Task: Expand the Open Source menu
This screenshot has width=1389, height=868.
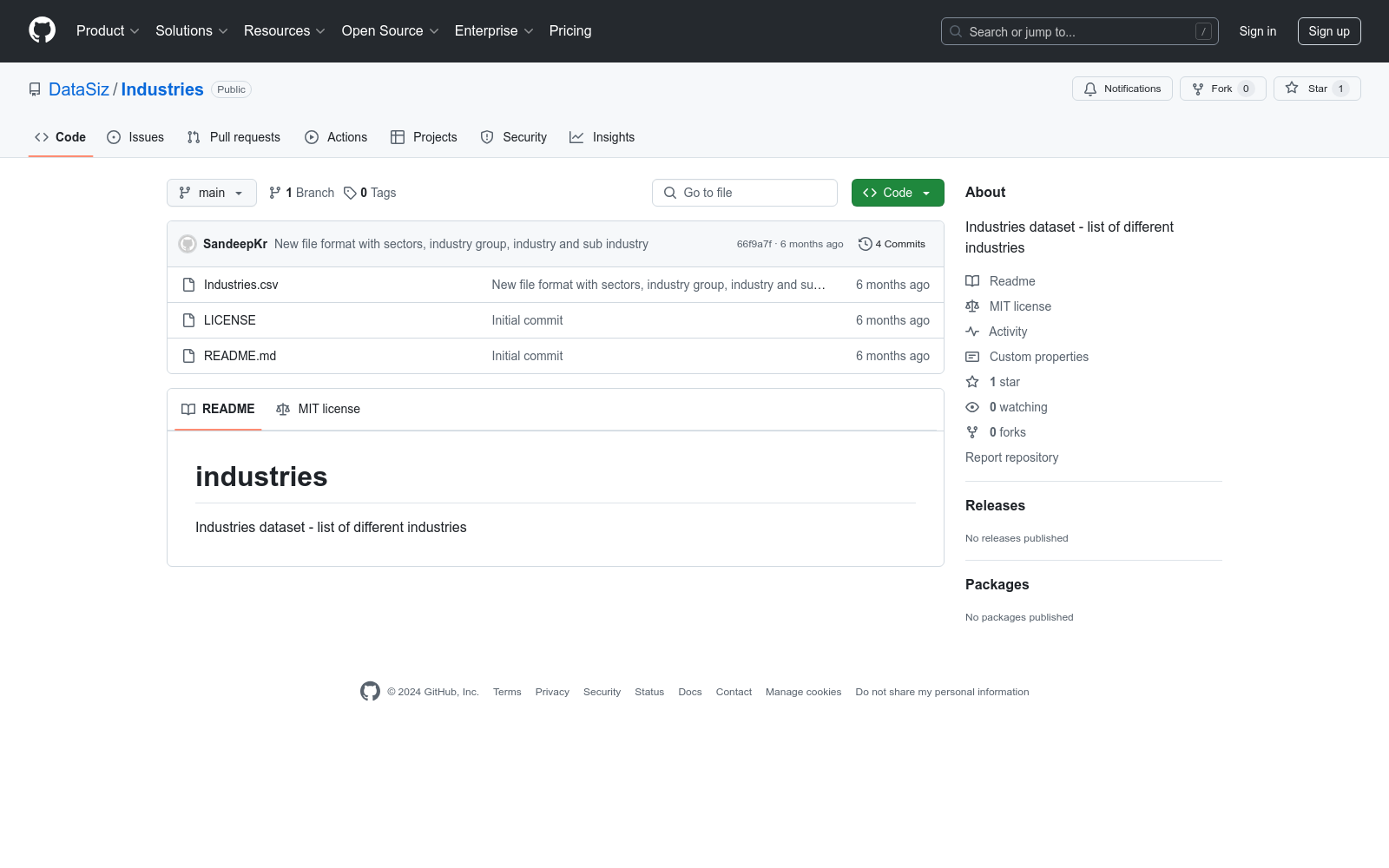Action: (x=391, y=31)
